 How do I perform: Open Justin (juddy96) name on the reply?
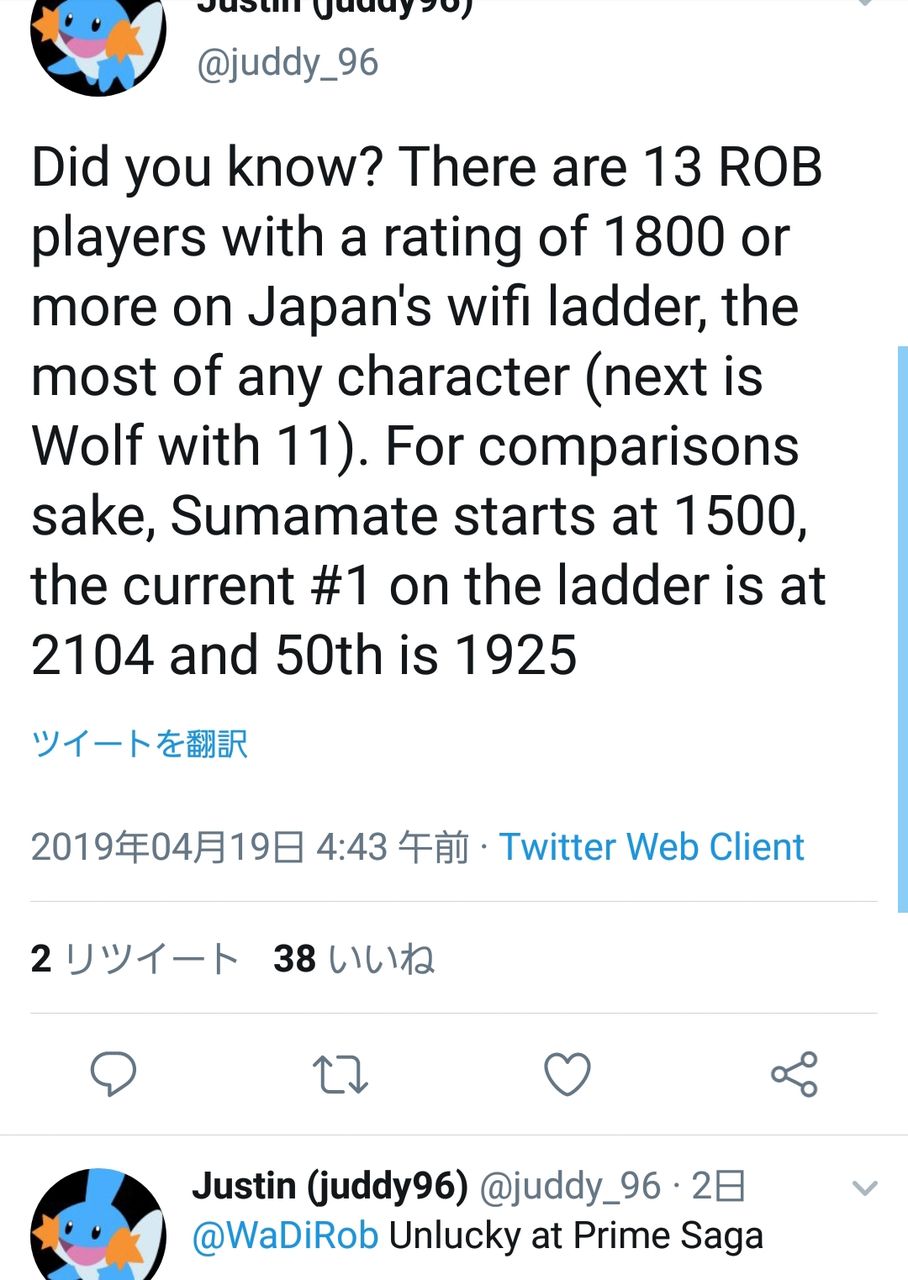pos(330,1187)
